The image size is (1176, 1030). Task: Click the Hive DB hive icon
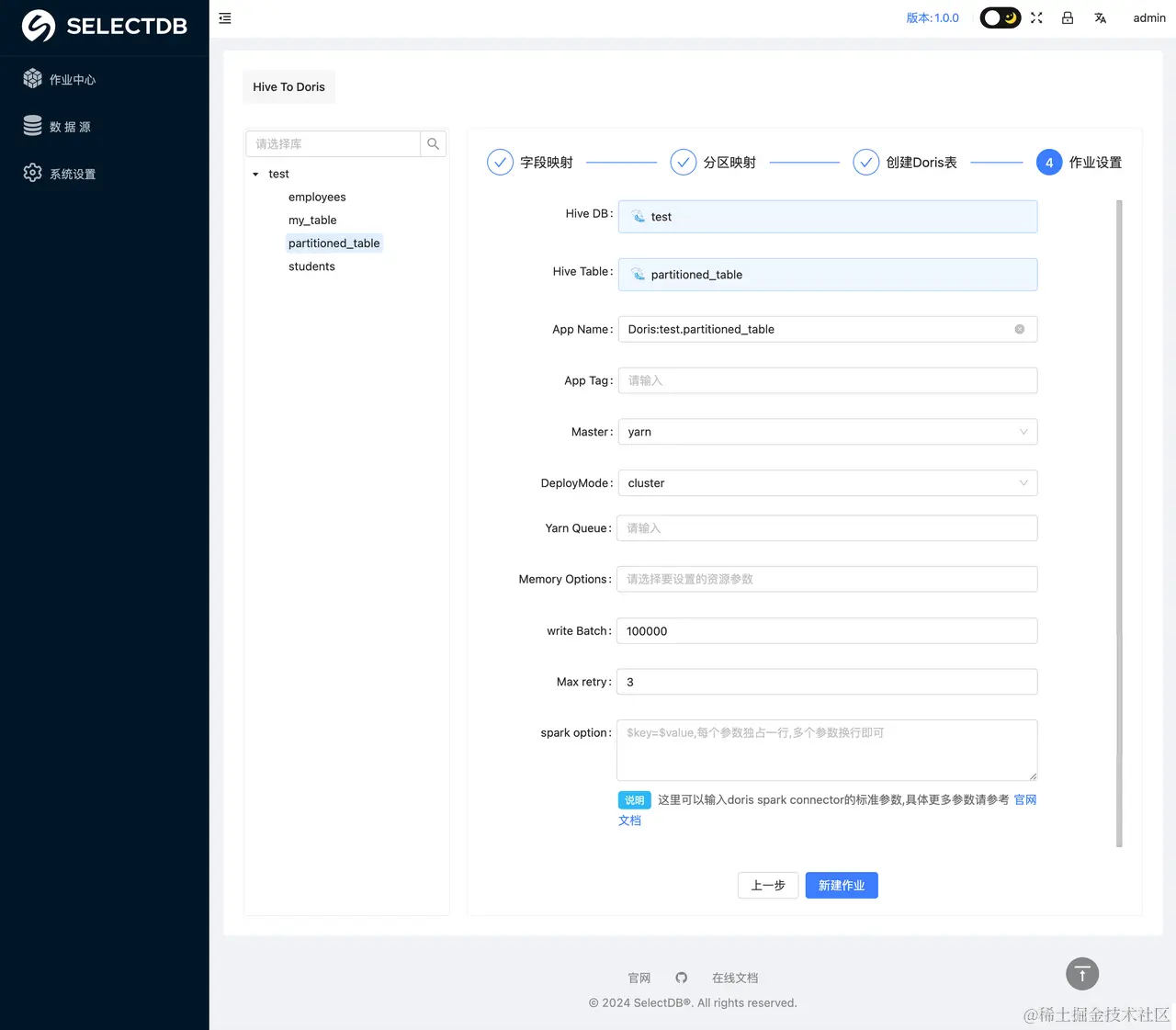(639, 217)
